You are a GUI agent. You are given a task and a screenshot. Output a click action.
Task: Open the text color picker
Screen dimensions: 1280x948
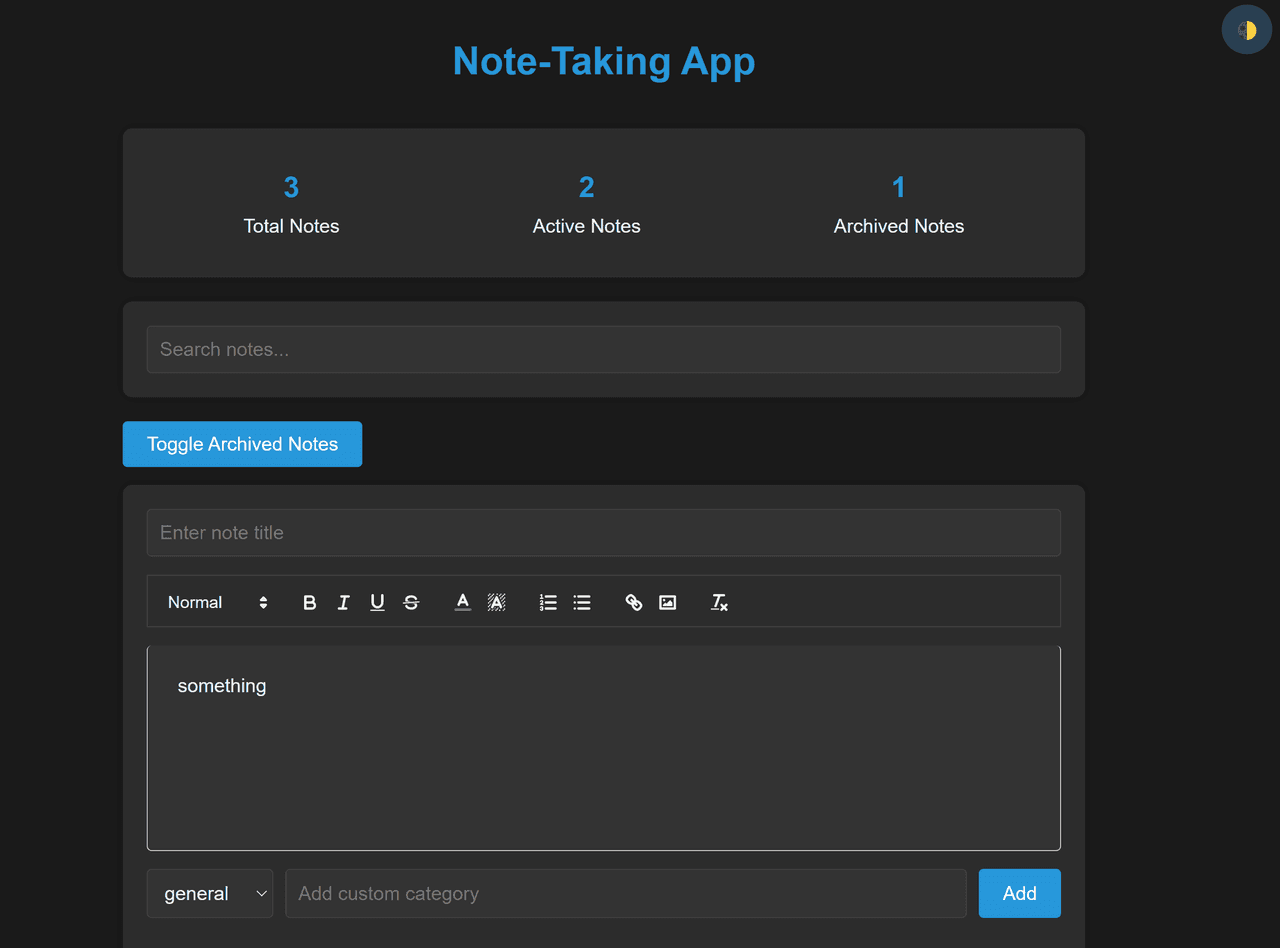click(463, 602)
